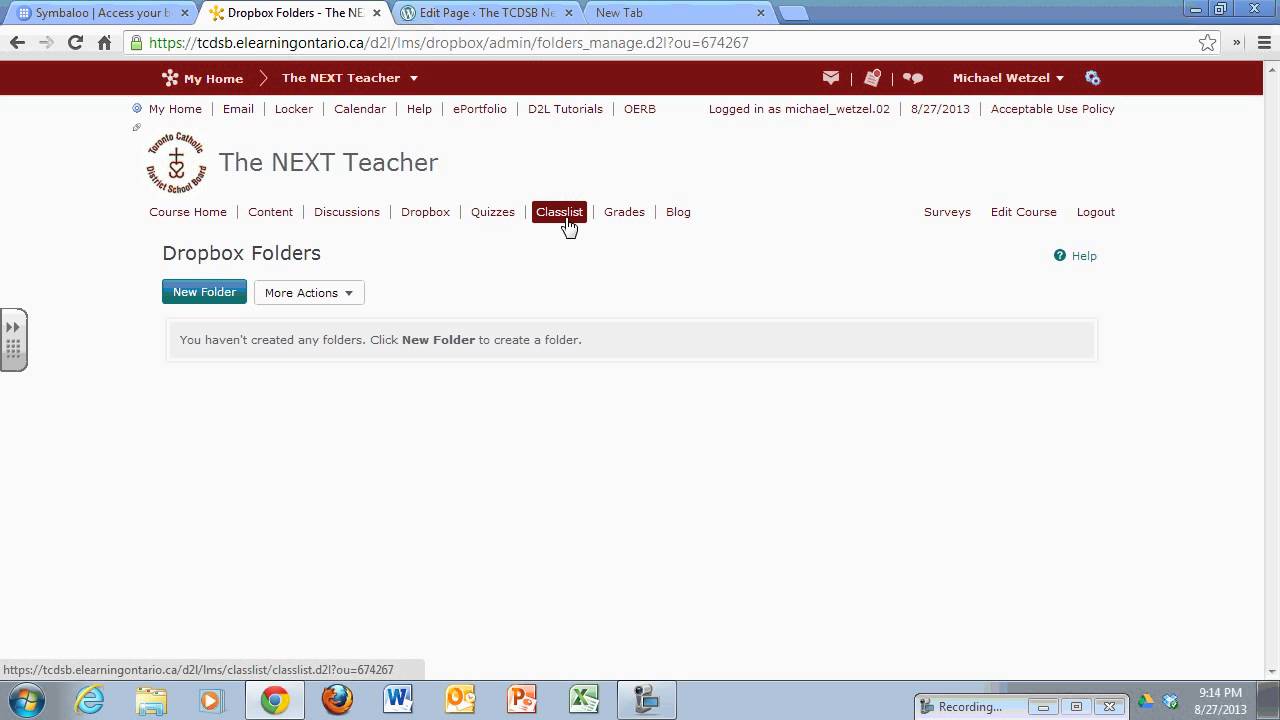Open the More Actions dropdown

tap(309, 293)
